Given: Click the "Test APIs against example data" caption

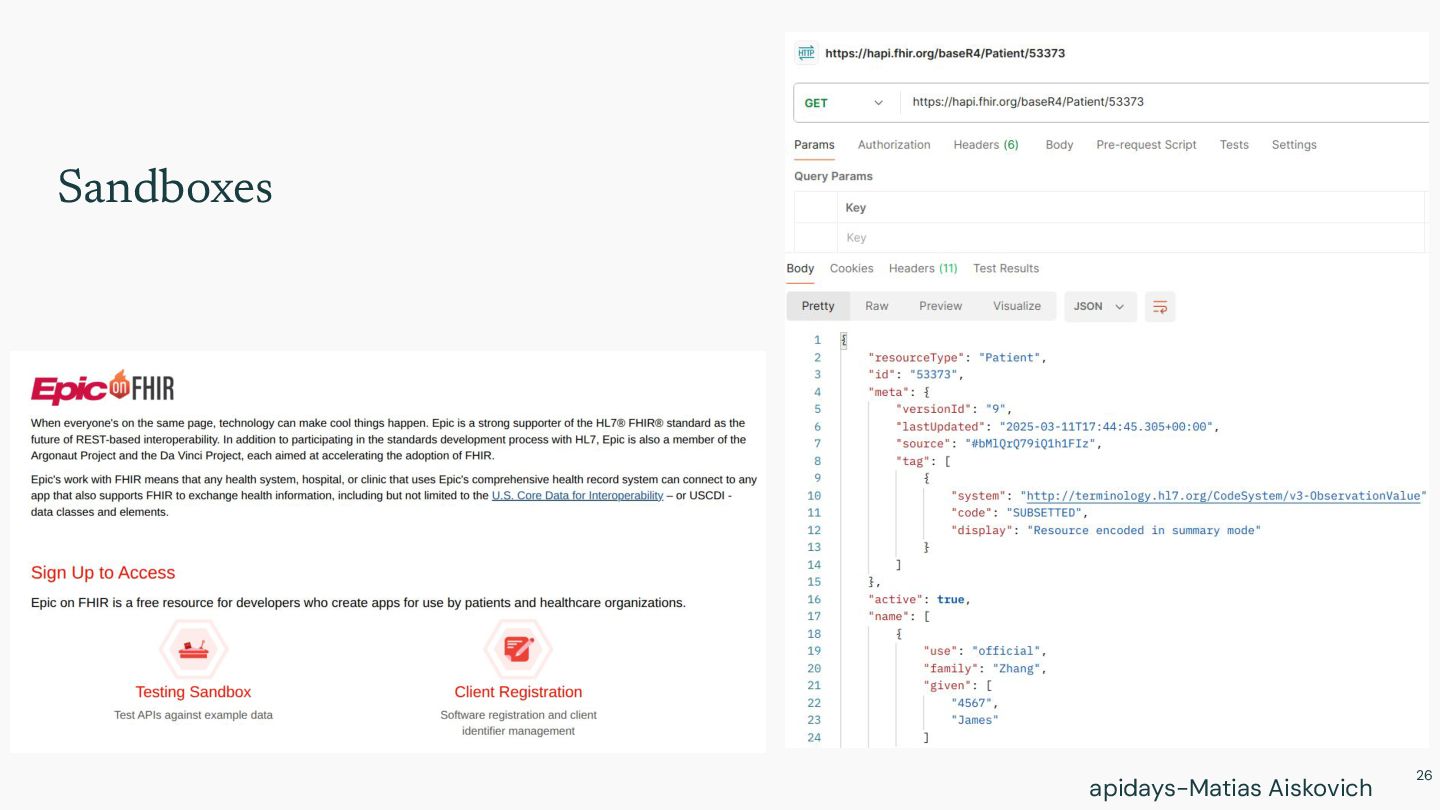Looking at the screenshot, I should tap(193, 715).
